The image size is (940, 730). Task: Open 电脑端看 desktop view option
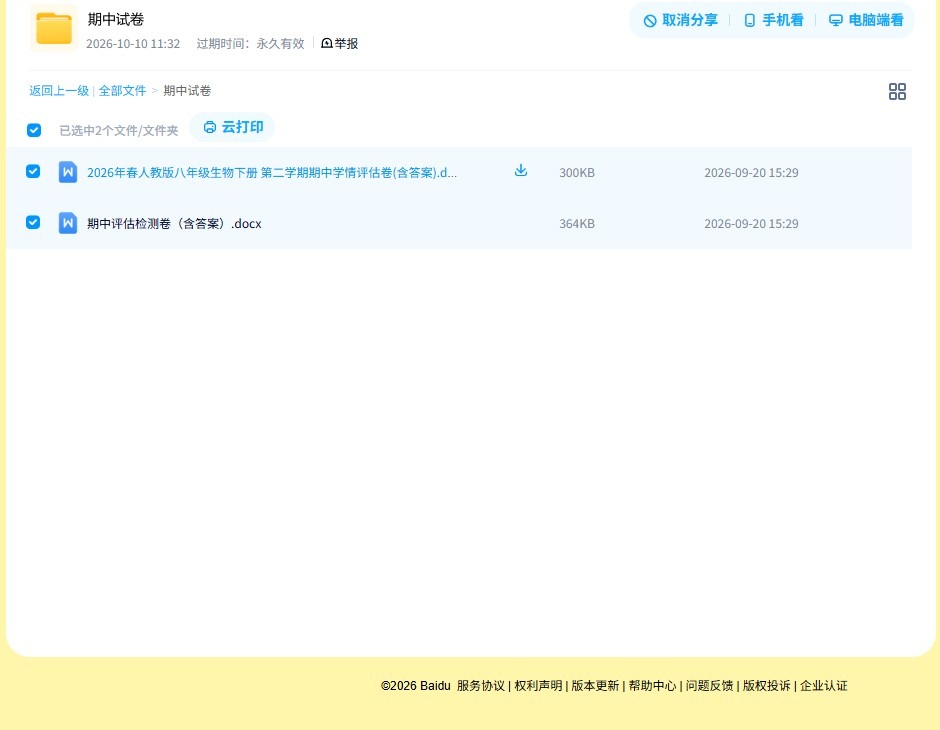[866, 20]
